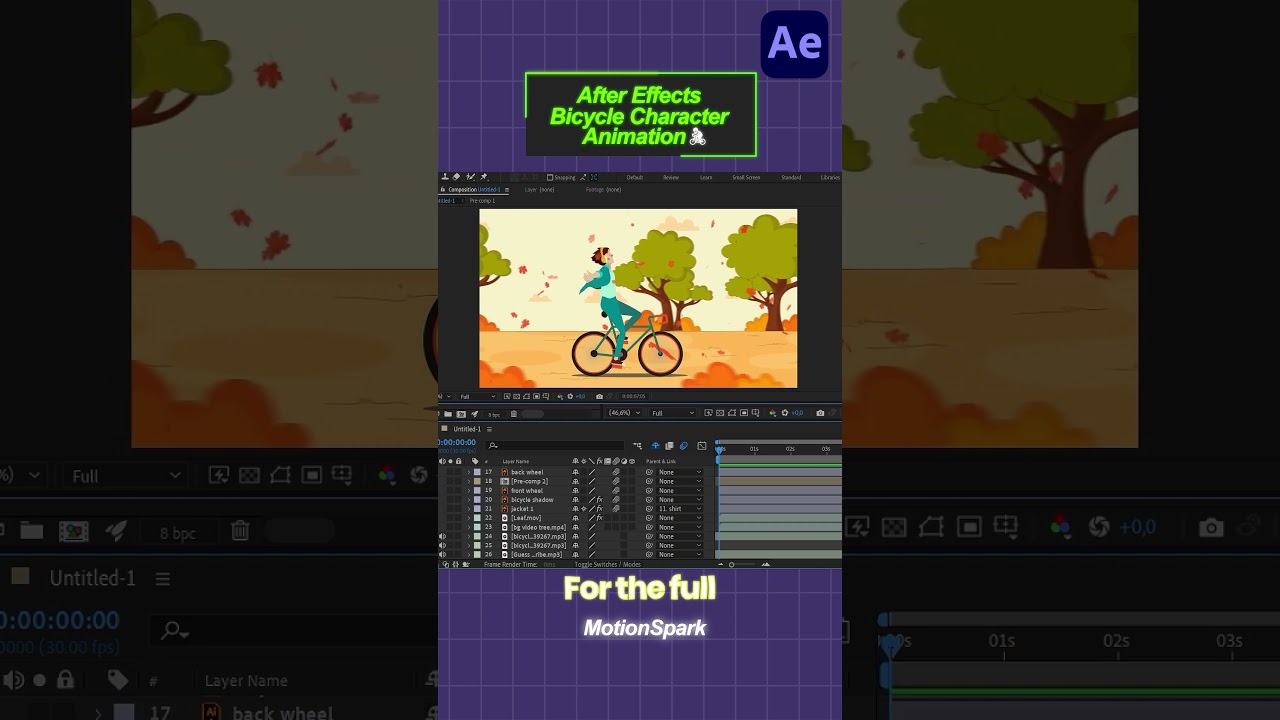Click the Layer Name column header
Screen dimensions: 1280x720
click(x=516, y=462)
